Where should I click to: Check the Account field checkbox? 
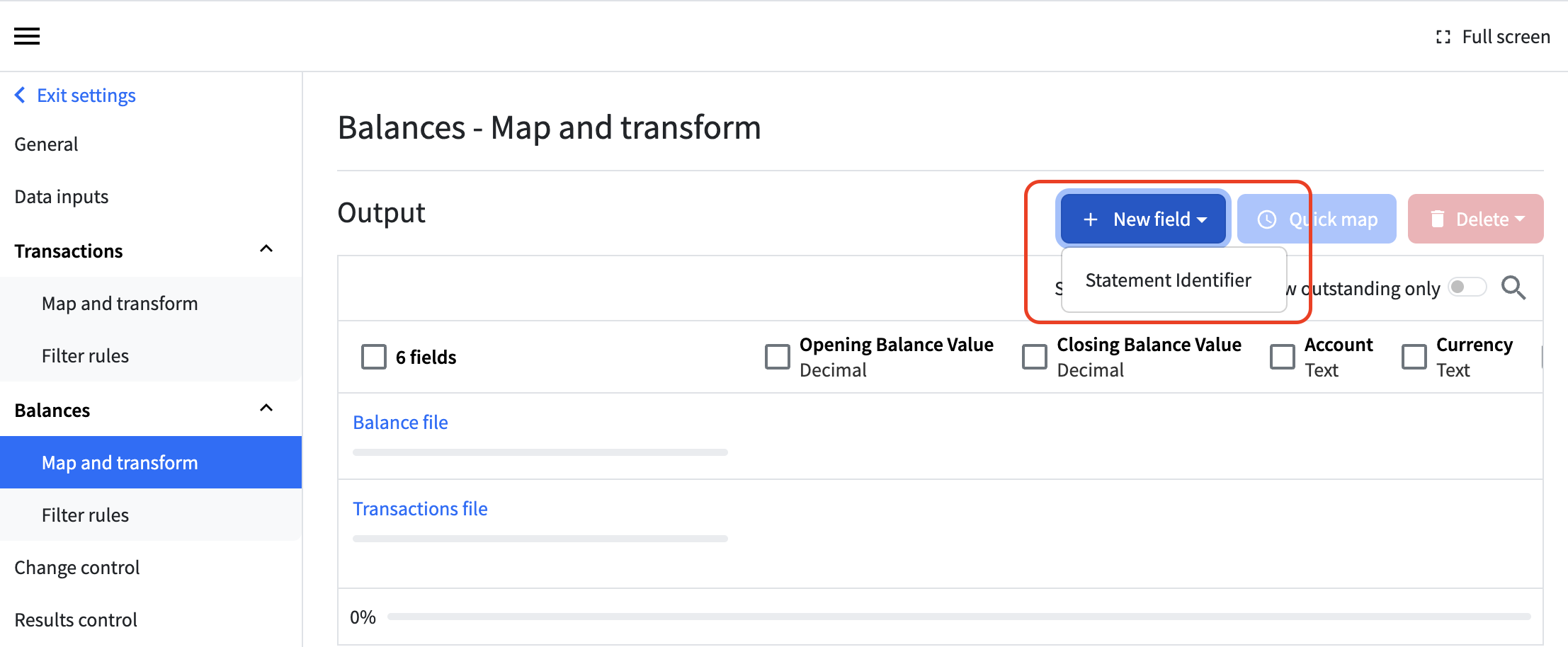[1283, 357]
